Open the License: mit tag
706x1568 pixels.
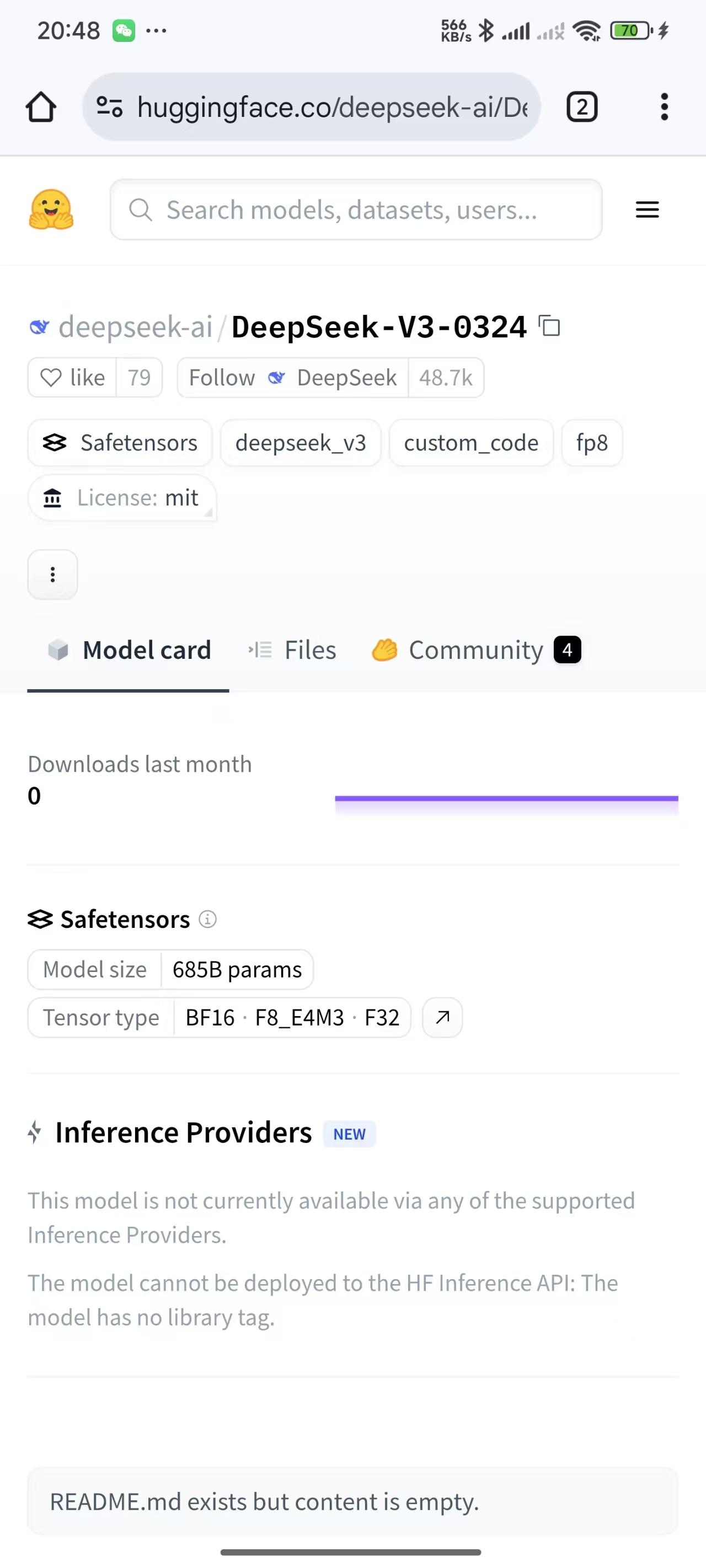[x=122, y=498]
